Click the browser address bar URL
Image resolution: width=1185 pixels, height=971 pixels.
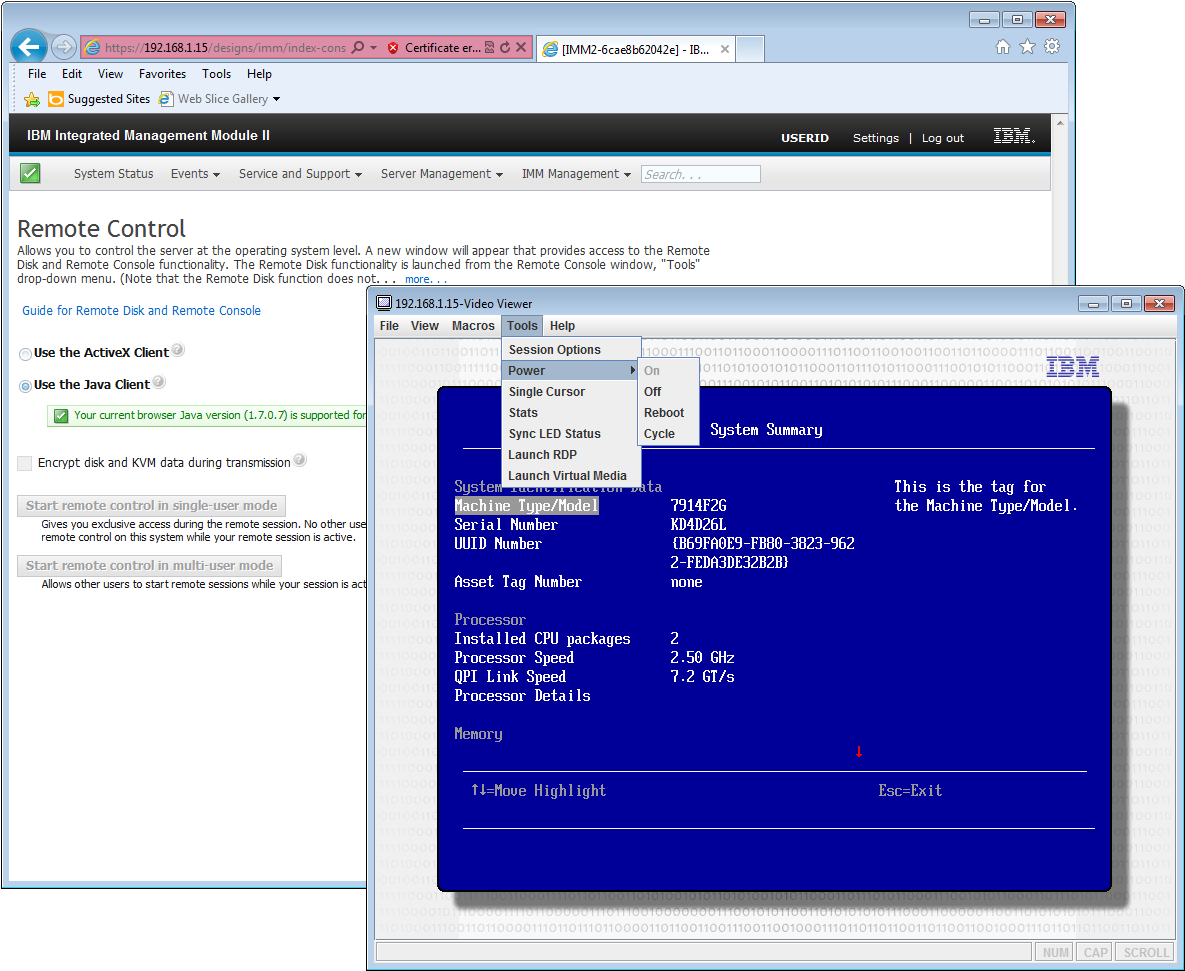225,48
